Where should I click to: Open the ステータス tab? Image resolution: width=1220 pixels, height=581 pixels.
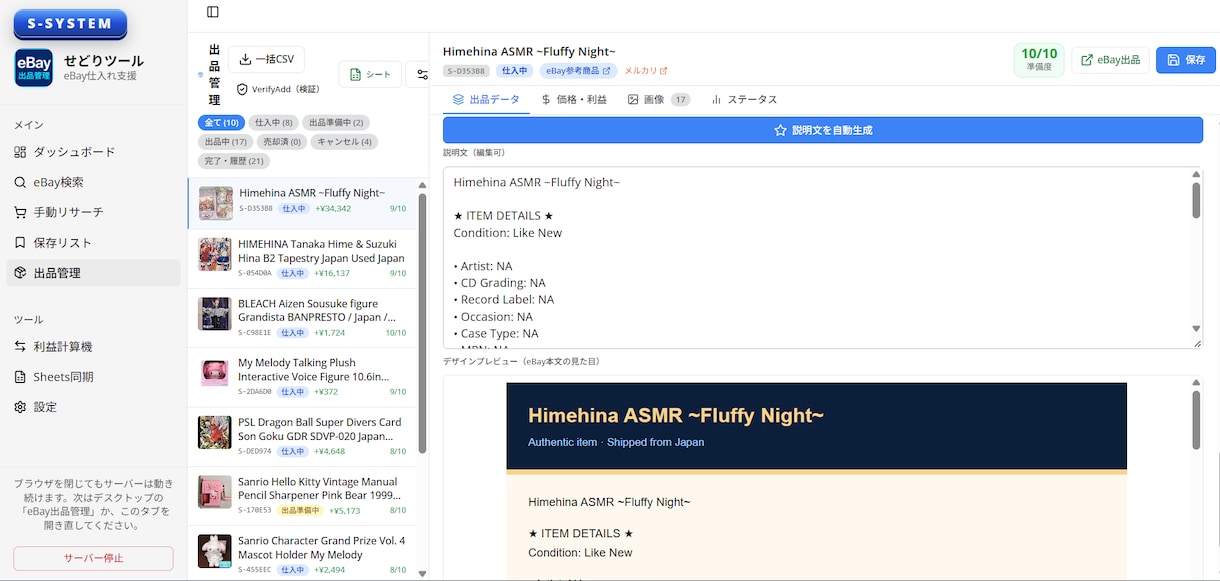tap(744, 100)
